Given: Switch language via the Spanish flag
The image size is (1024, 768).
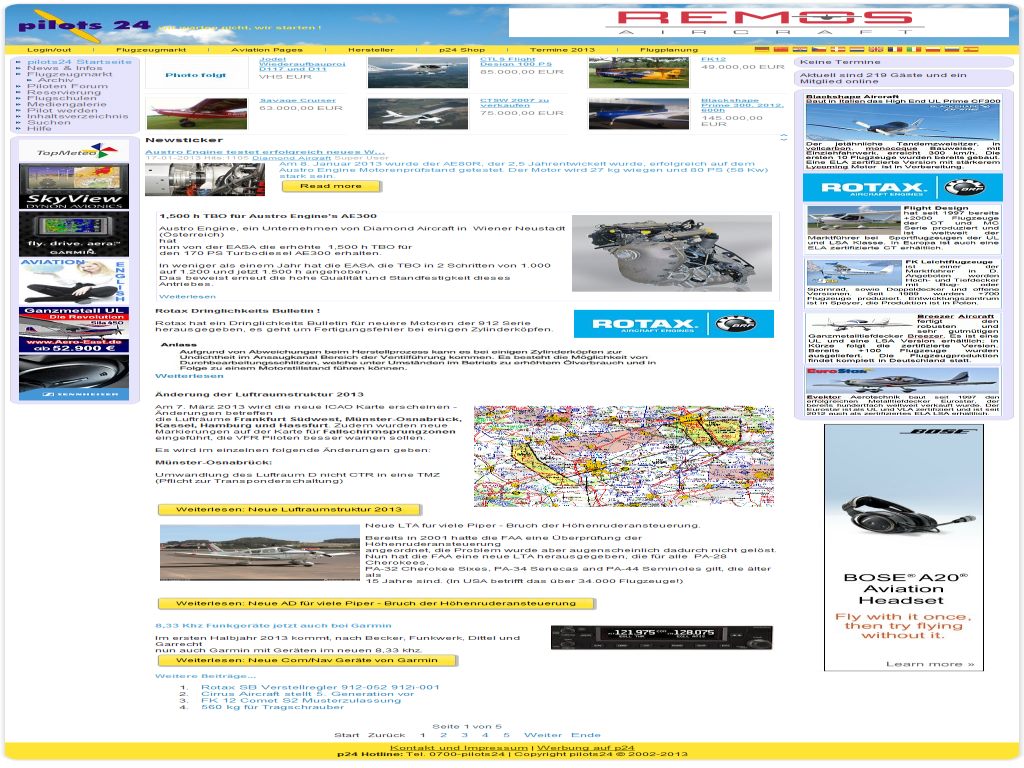Looking at the screenshot, I should click(x=971, y=49).
